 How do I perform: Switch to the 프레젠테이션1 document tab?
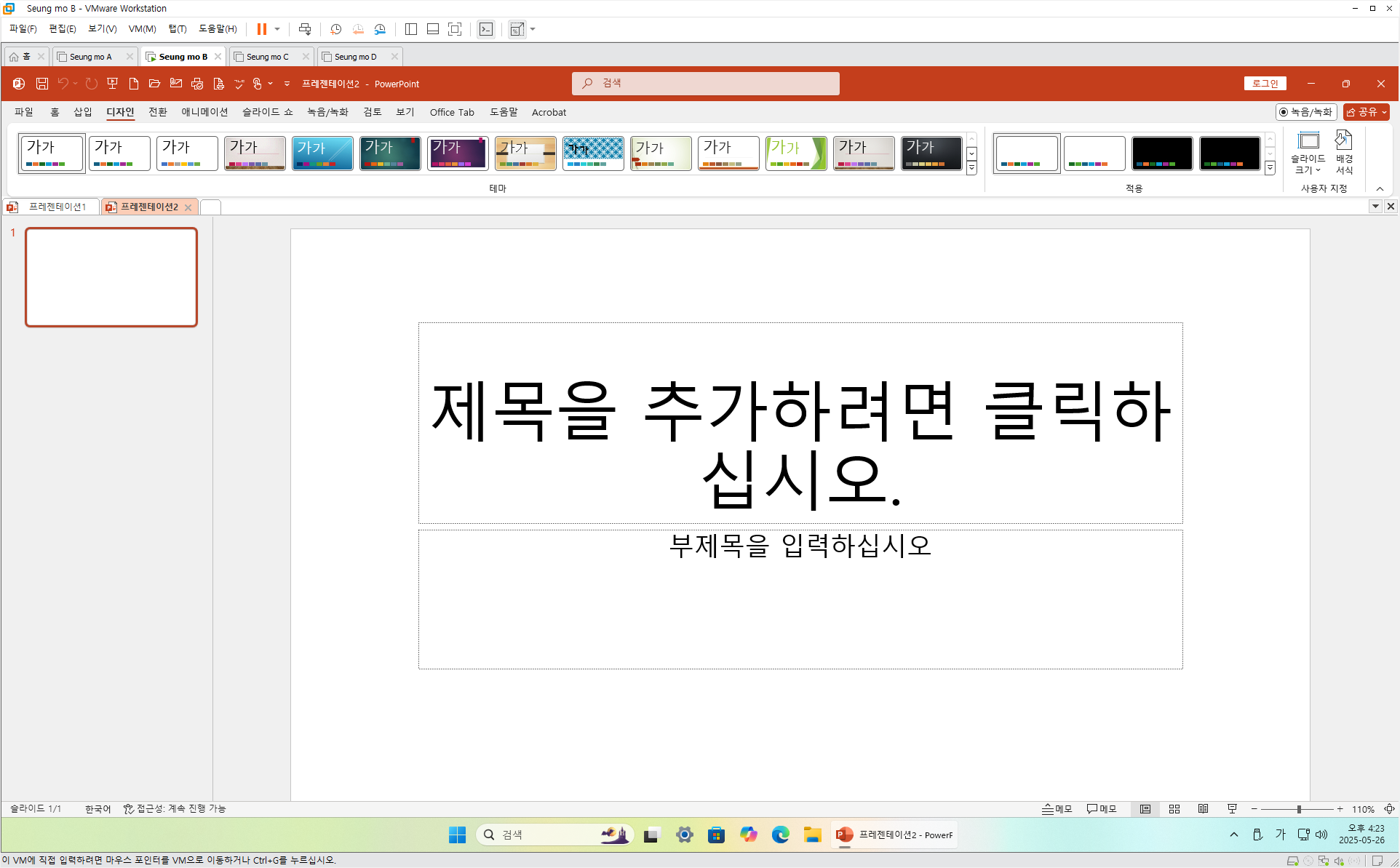[x=57, y=207]
